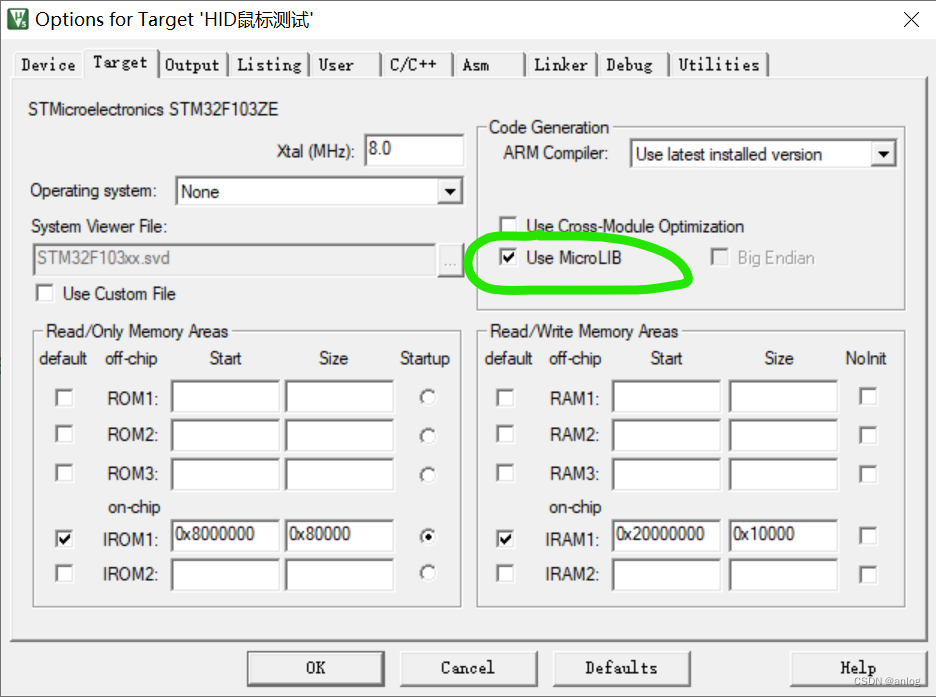
Task: Edit the IROM1 Size 0x80000 field
Action: coord(340,535)
